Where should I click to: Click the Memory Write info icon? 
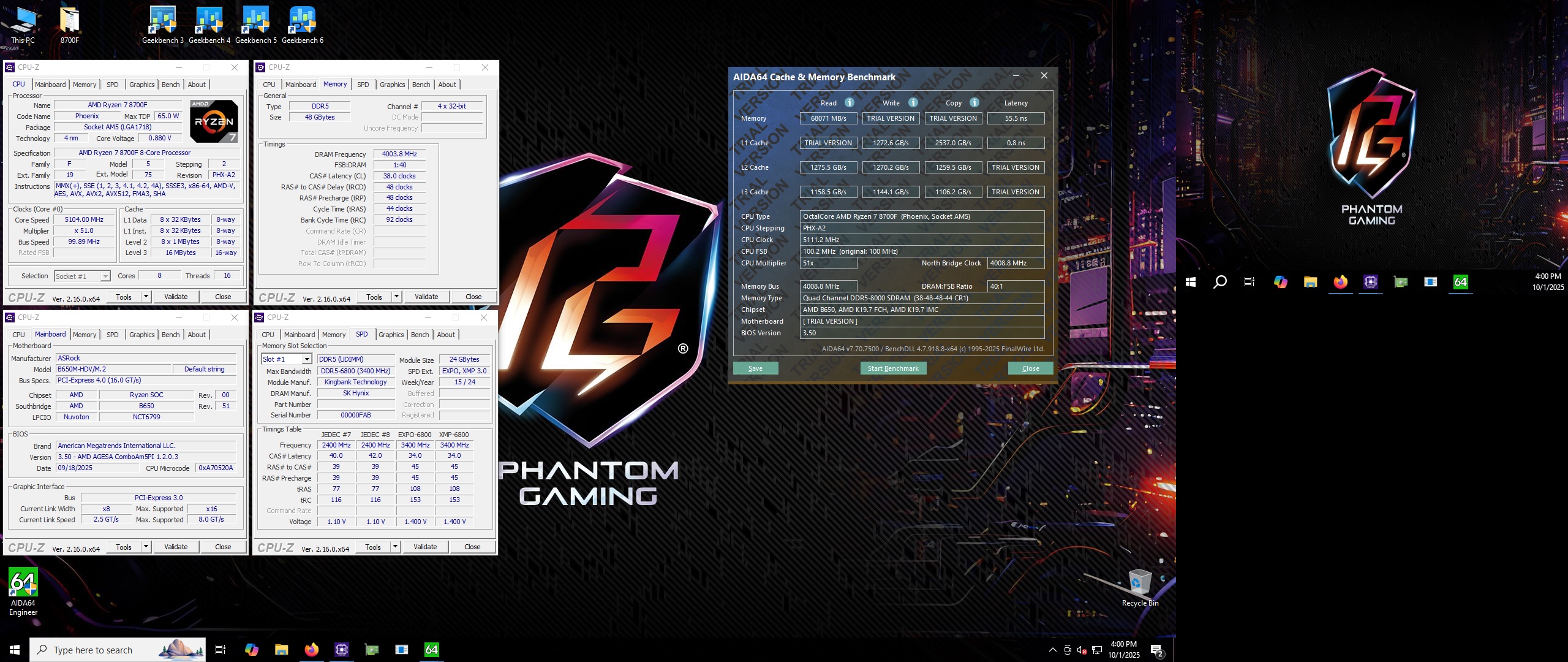pyautogui.click(x=913, y=102)
